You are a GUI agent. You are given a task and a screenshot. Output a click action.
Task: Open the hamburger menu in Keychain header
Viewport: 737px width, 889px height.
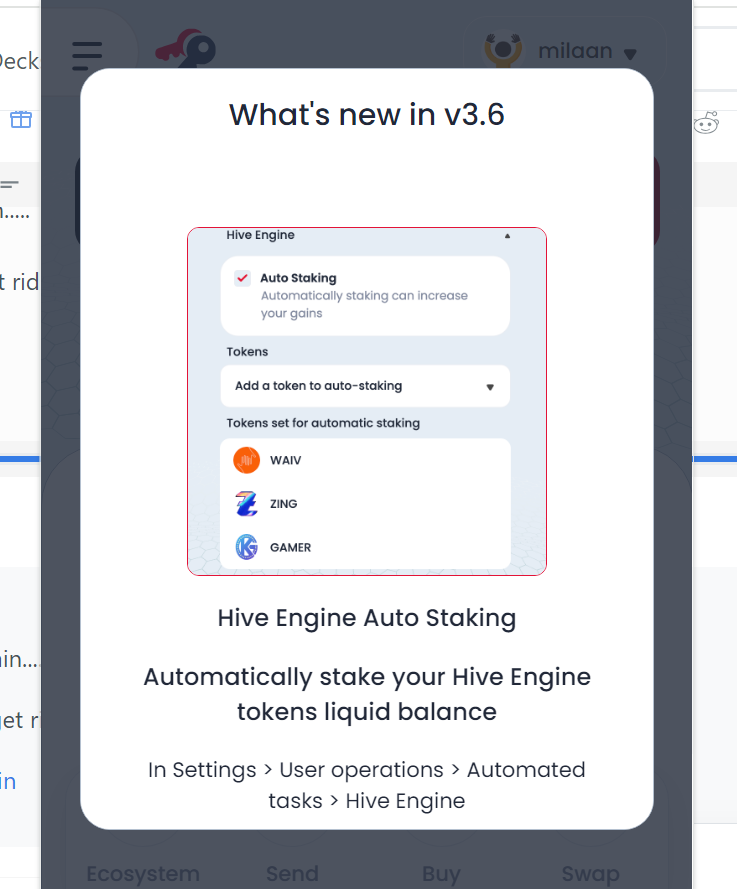[x=87, y=56]
